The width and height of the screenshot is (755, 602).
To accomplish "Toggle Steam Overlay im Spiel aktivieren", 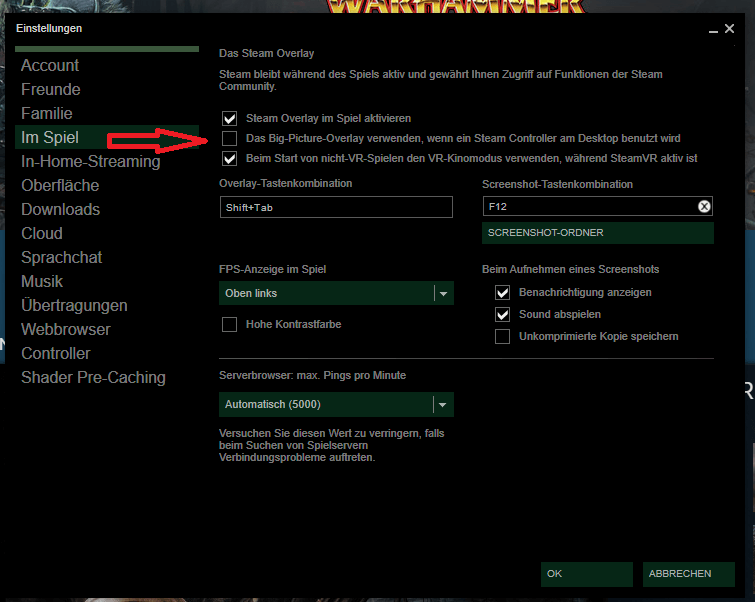I will tap(230, 118).
